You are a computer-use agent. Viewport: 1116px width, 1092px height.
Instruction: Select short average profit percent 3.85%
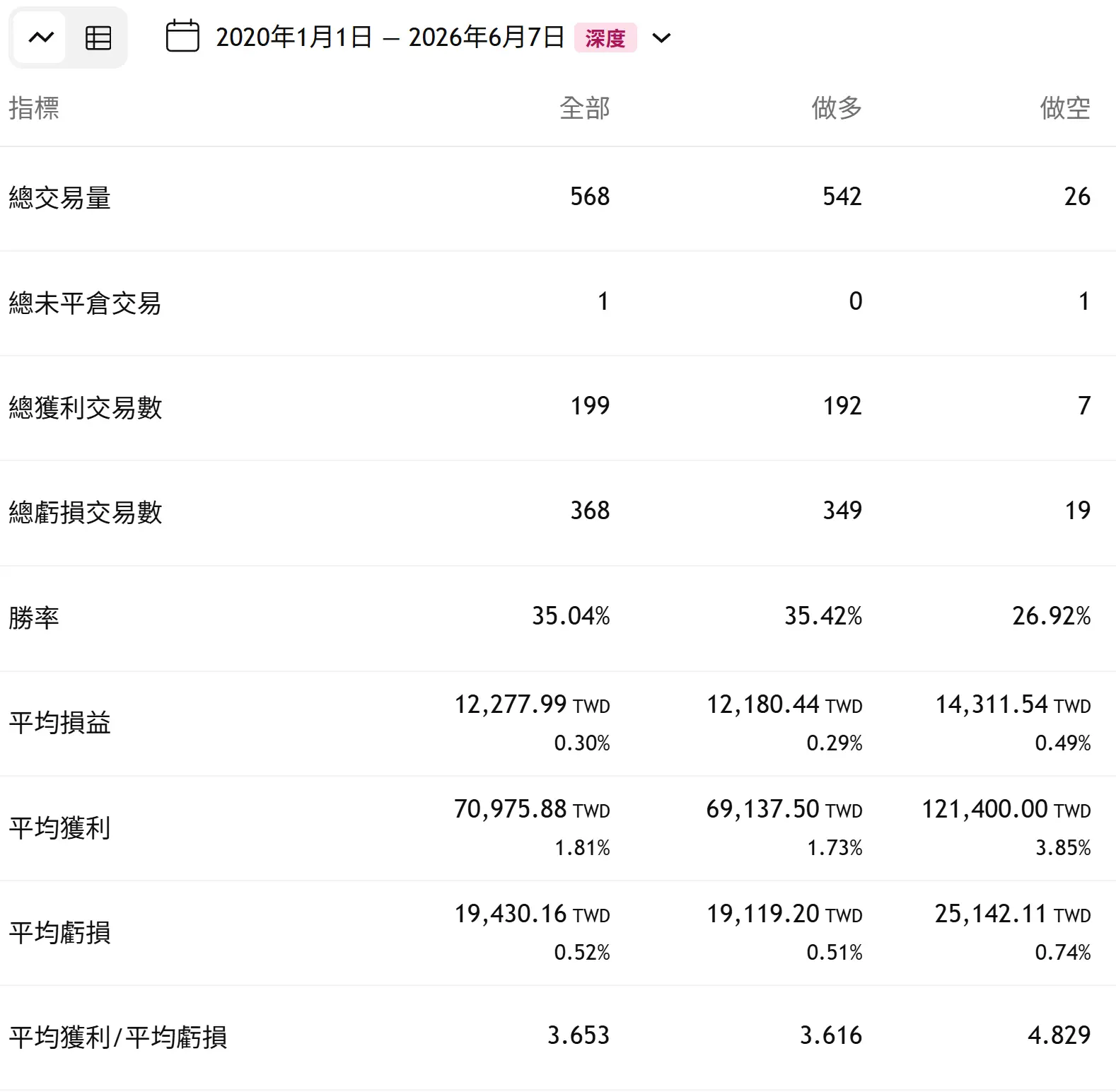pos(1063,847)
